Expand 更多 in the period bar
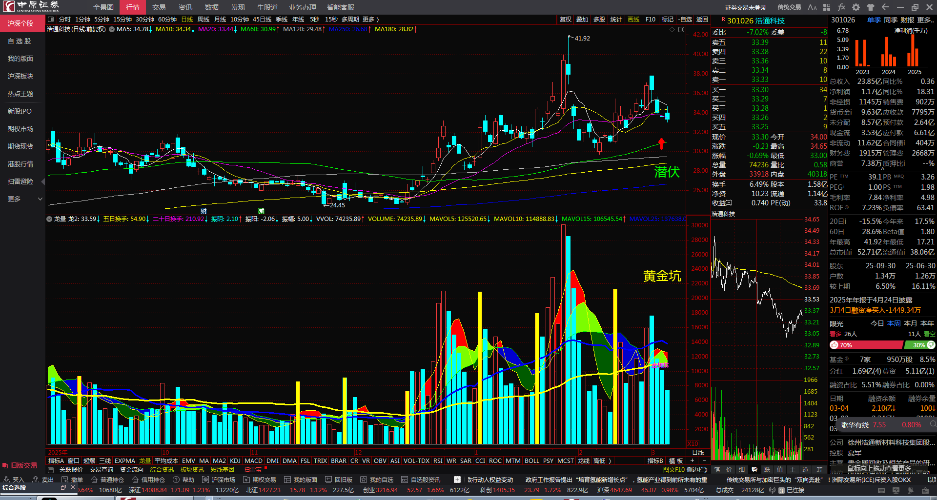 [x=370, y=20]
